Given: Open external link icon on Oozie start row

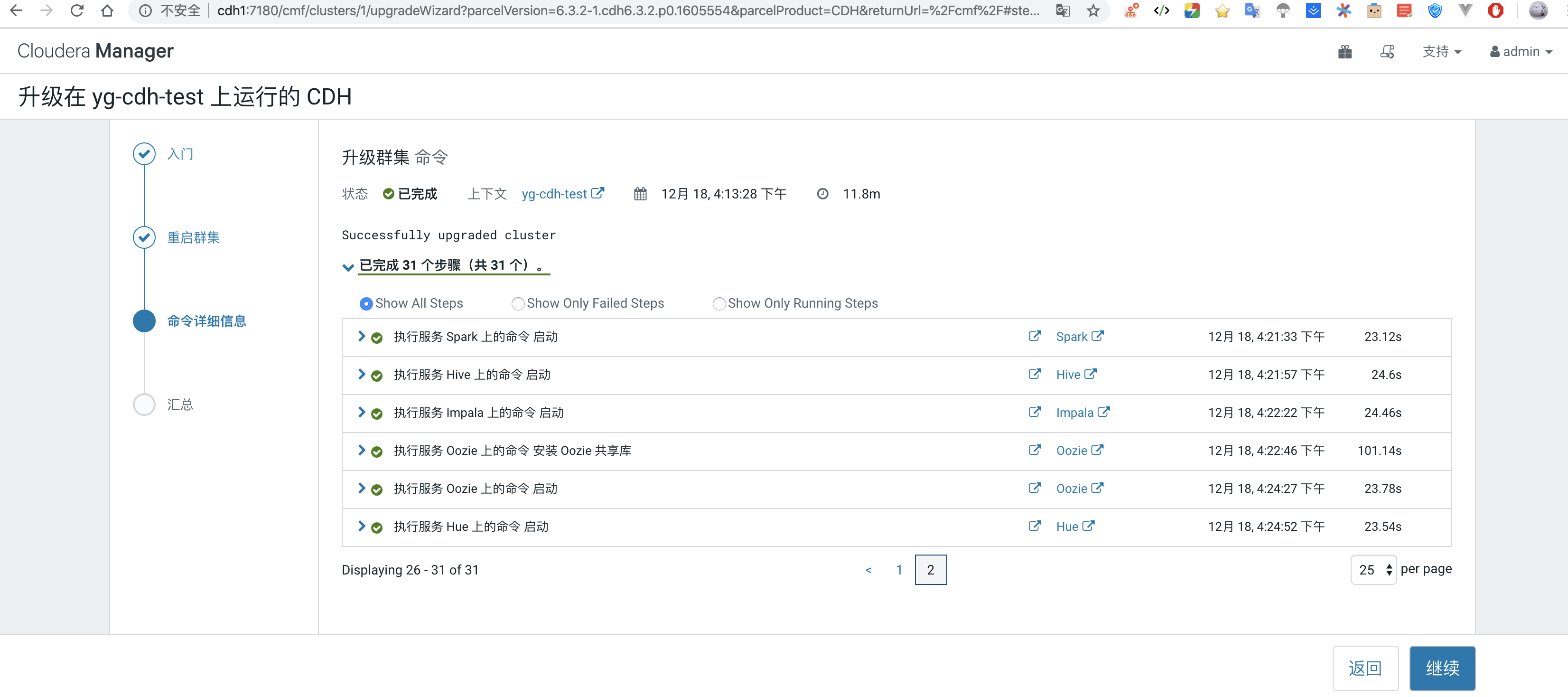Looking at the screenshot, I should click(1034, 488).
